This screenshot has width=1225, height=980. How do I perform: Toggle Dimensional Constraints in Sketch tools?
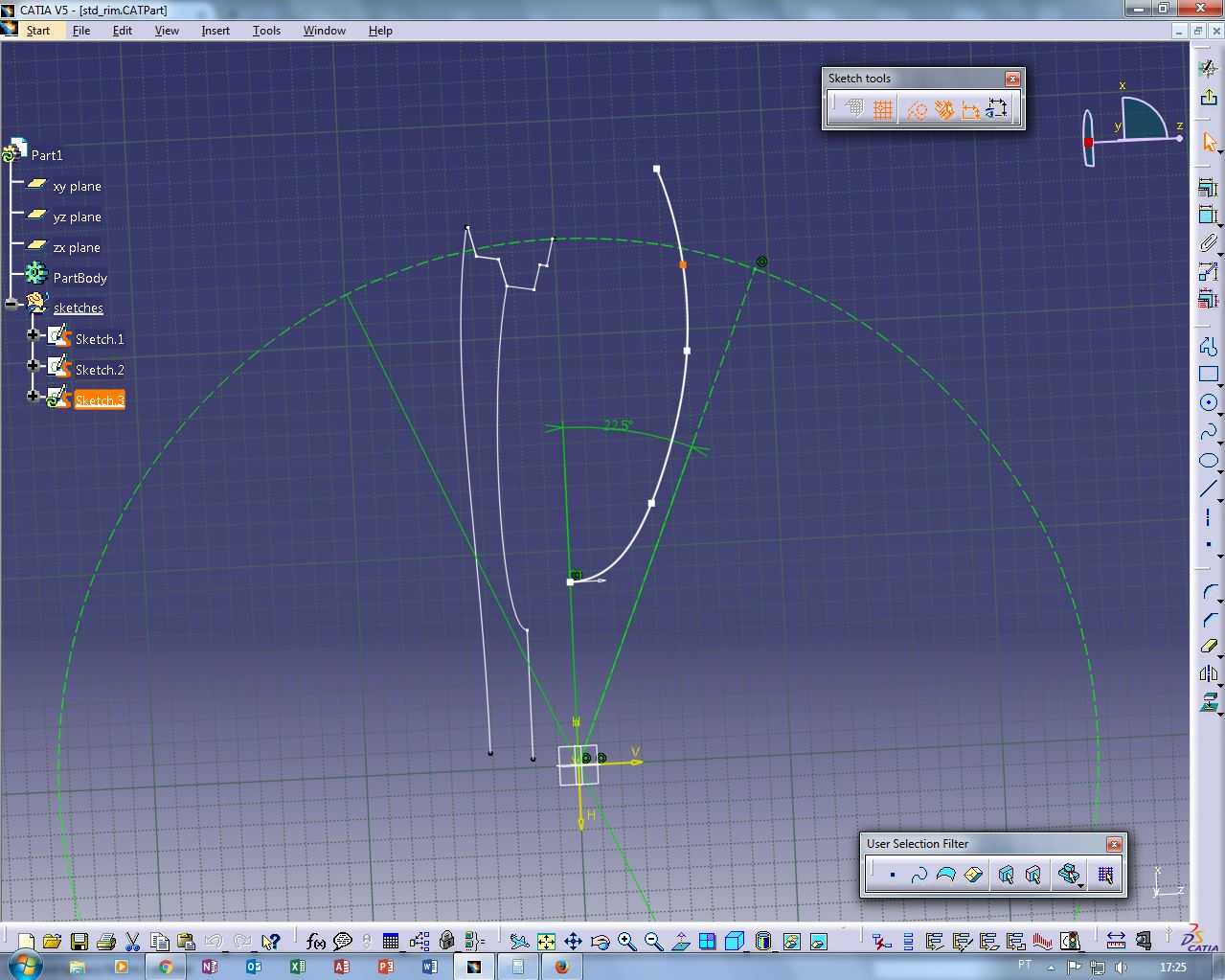pyautogui.click(x=970, y=110)
